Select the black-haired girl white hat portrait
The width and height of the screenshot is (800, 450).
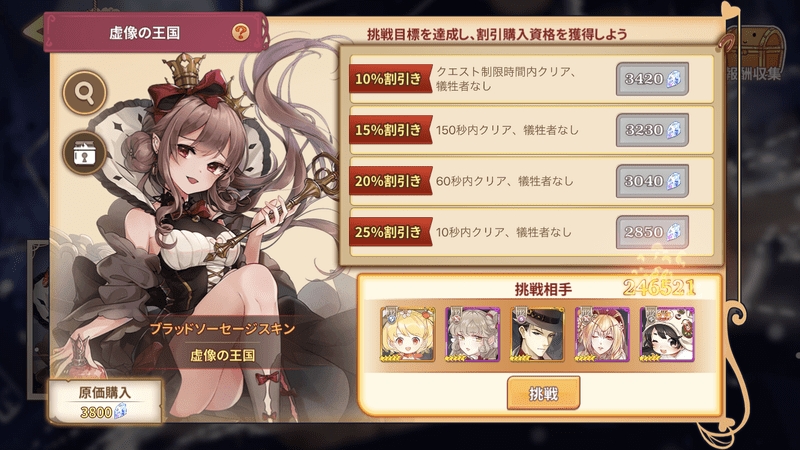(667, 335)
